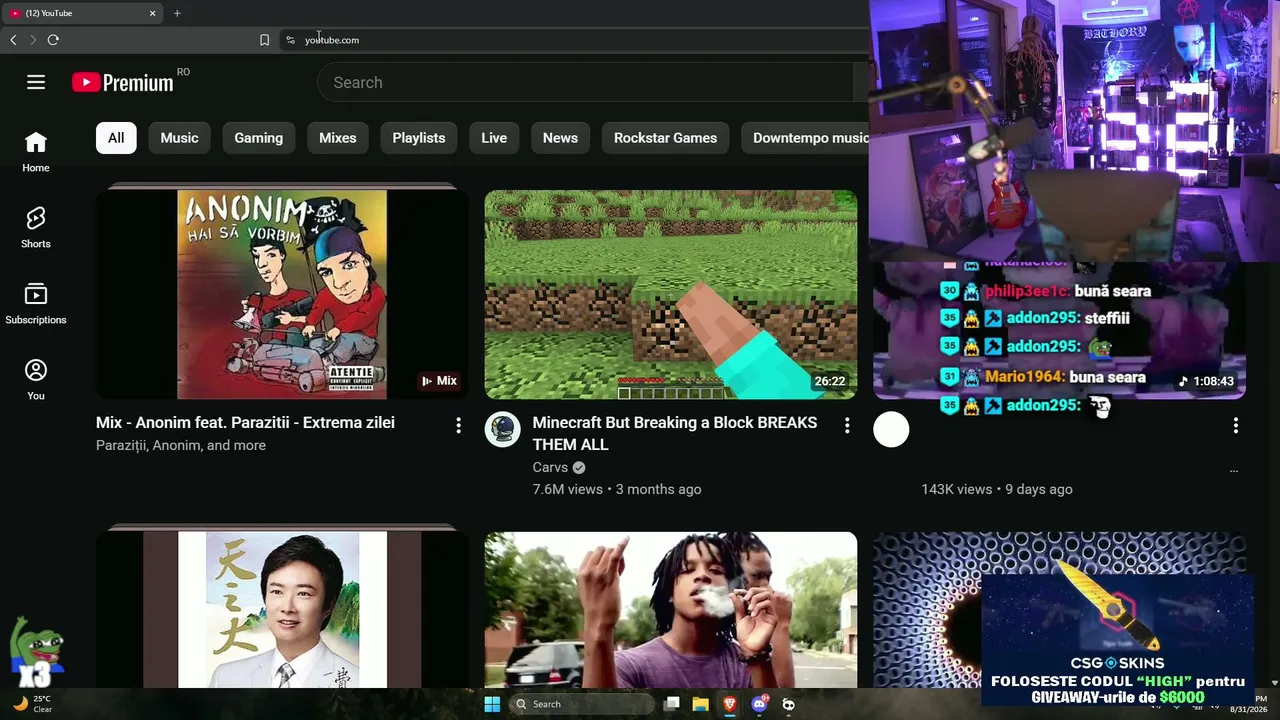Open the Windows Start menu
Viewport: 1280px width, 720px height.
(492, 704)
